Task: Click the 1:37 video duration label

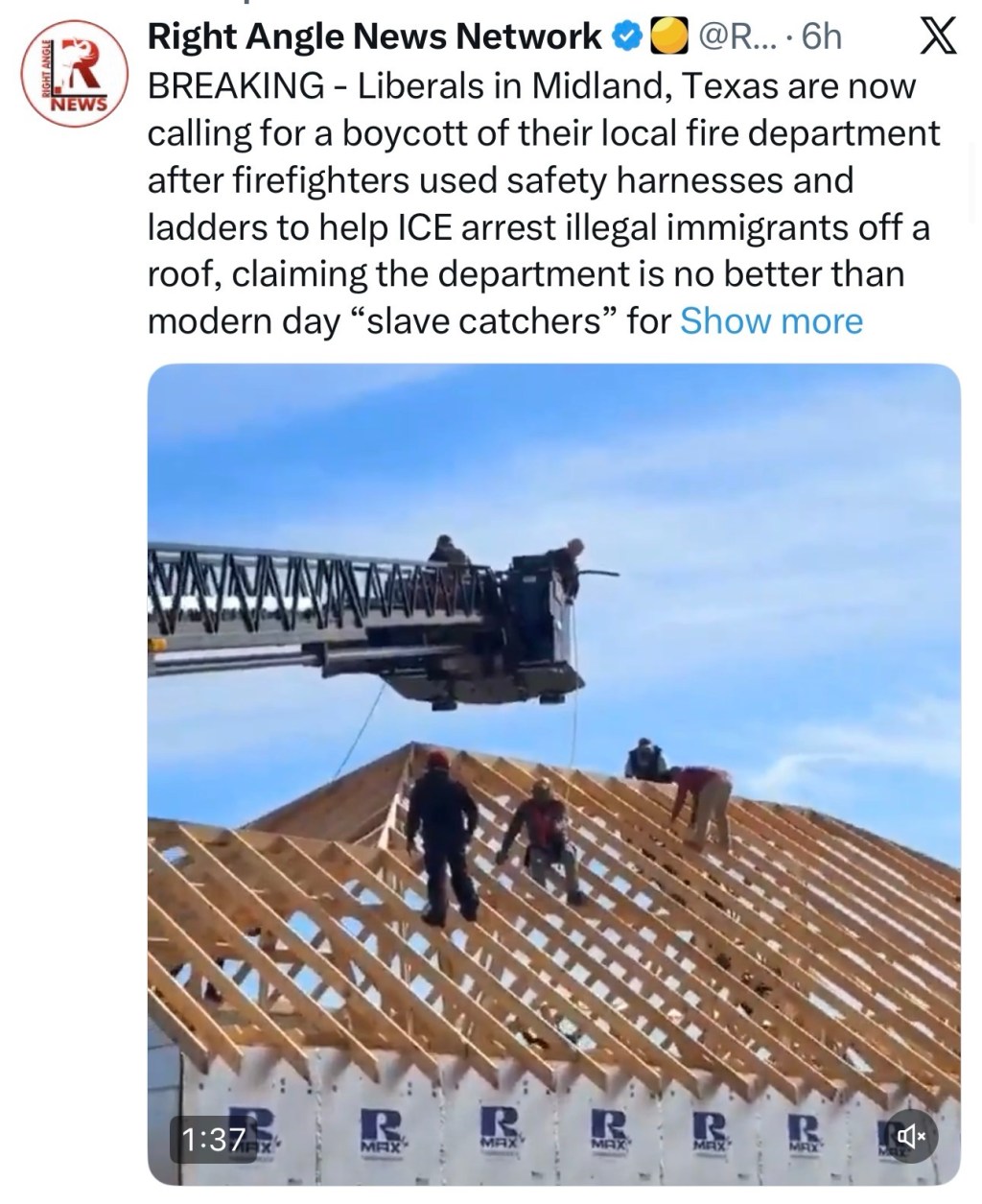Action: tap(213, 1139)
